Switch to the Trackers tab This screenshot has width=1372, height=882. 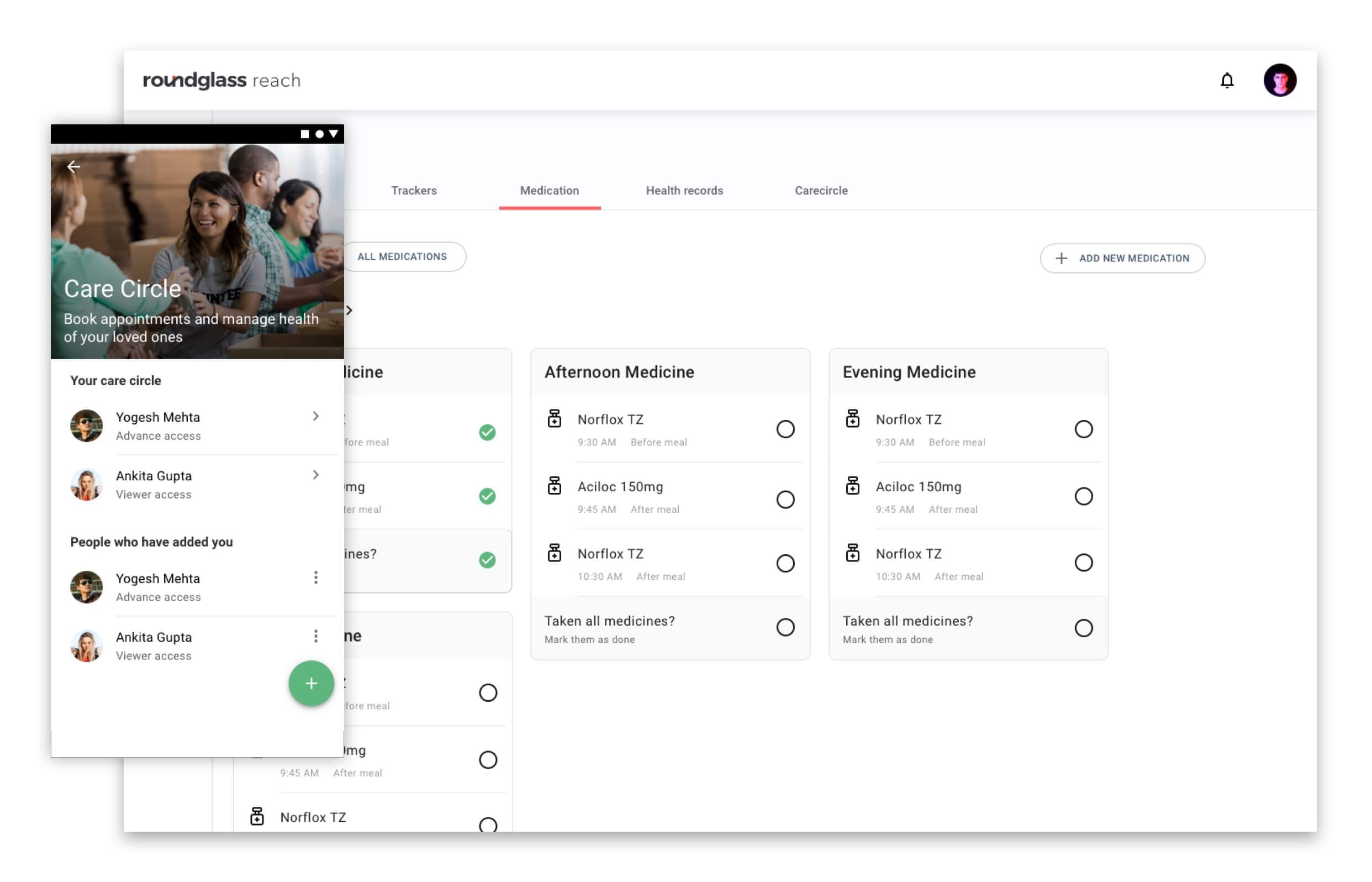pyautogui.click(x=414, y=191)
